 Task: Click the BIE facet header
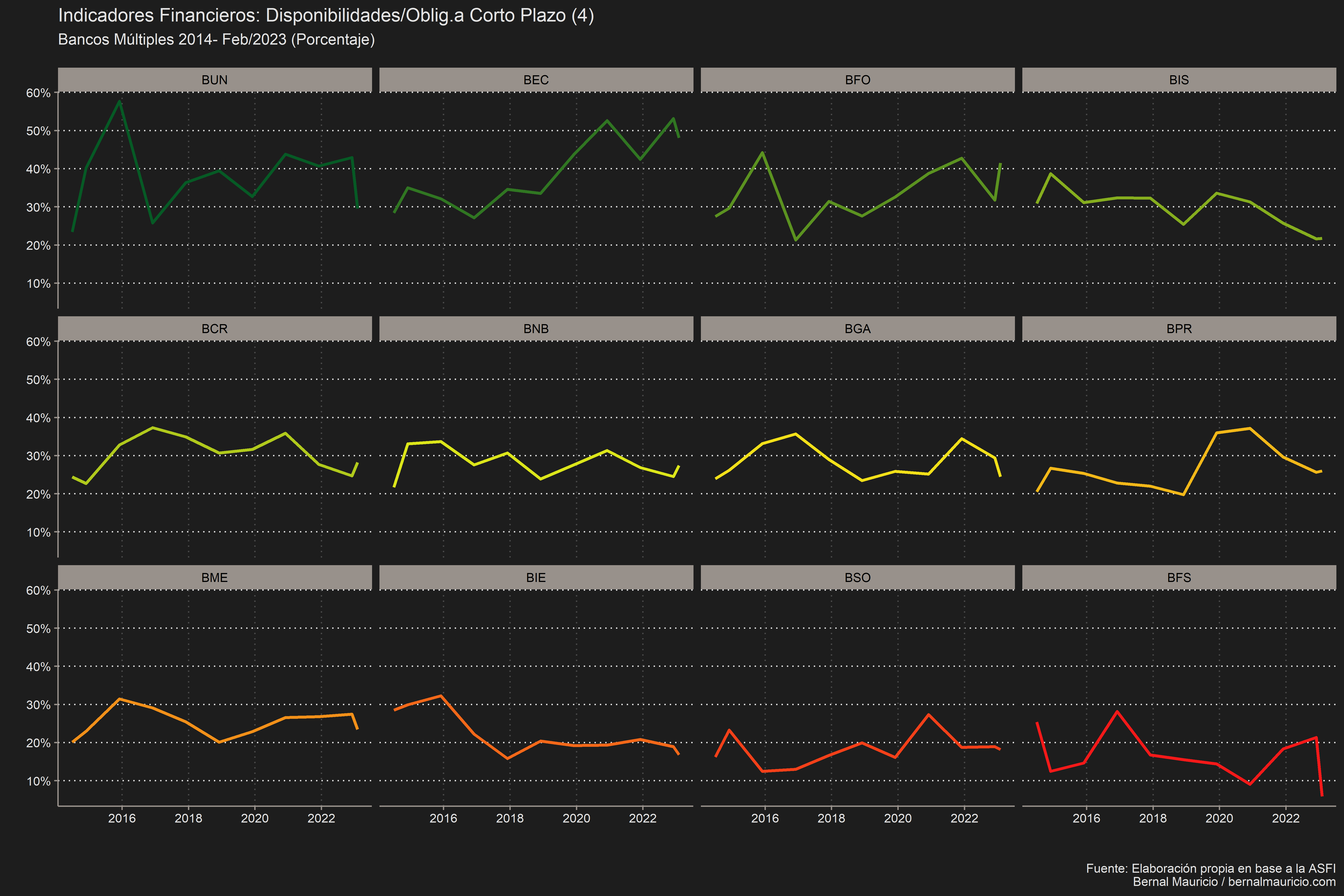[536, 578]
